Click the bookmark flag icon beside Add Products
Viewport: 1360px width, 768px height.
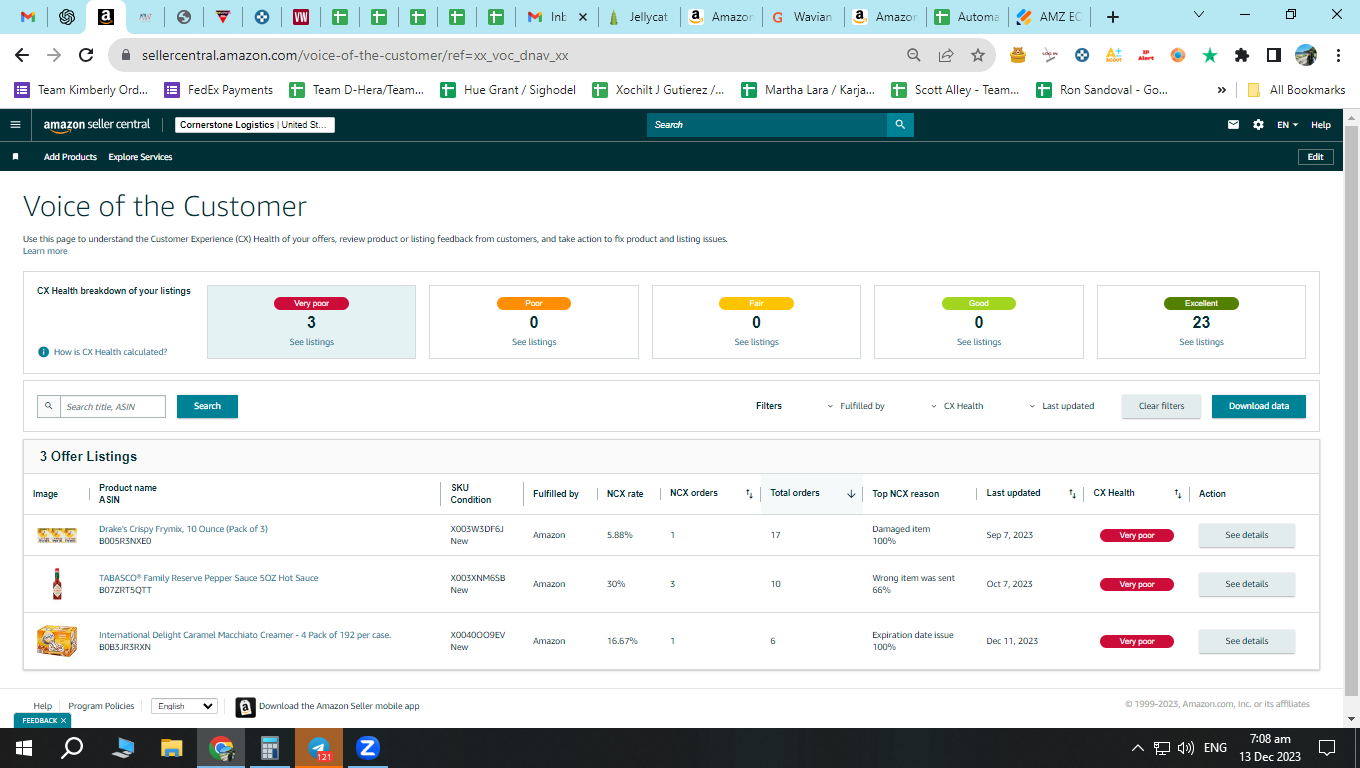coord(15,157)
